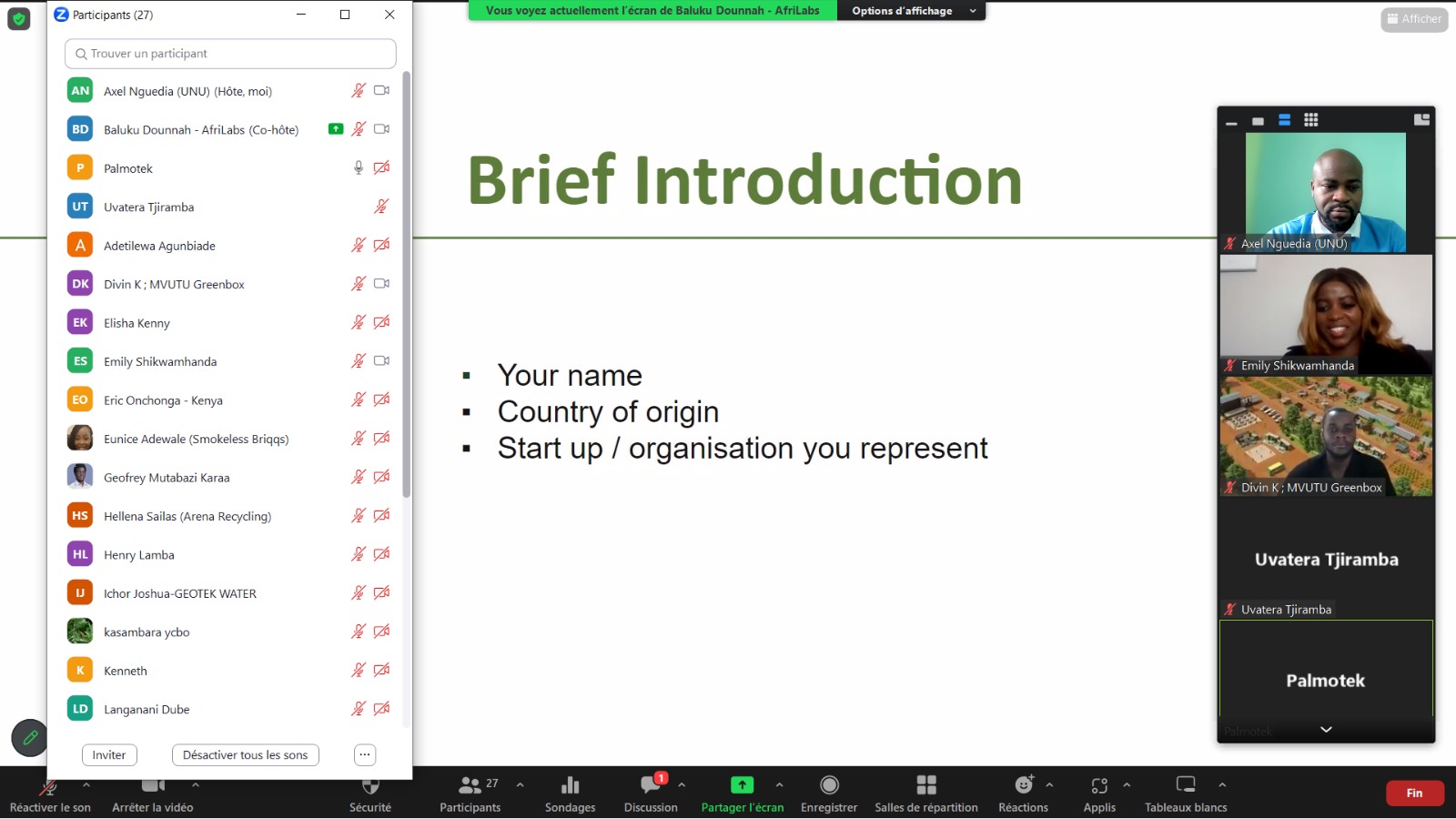Toggle Palmotek's microphone in participant list

(x=359, y=168)
